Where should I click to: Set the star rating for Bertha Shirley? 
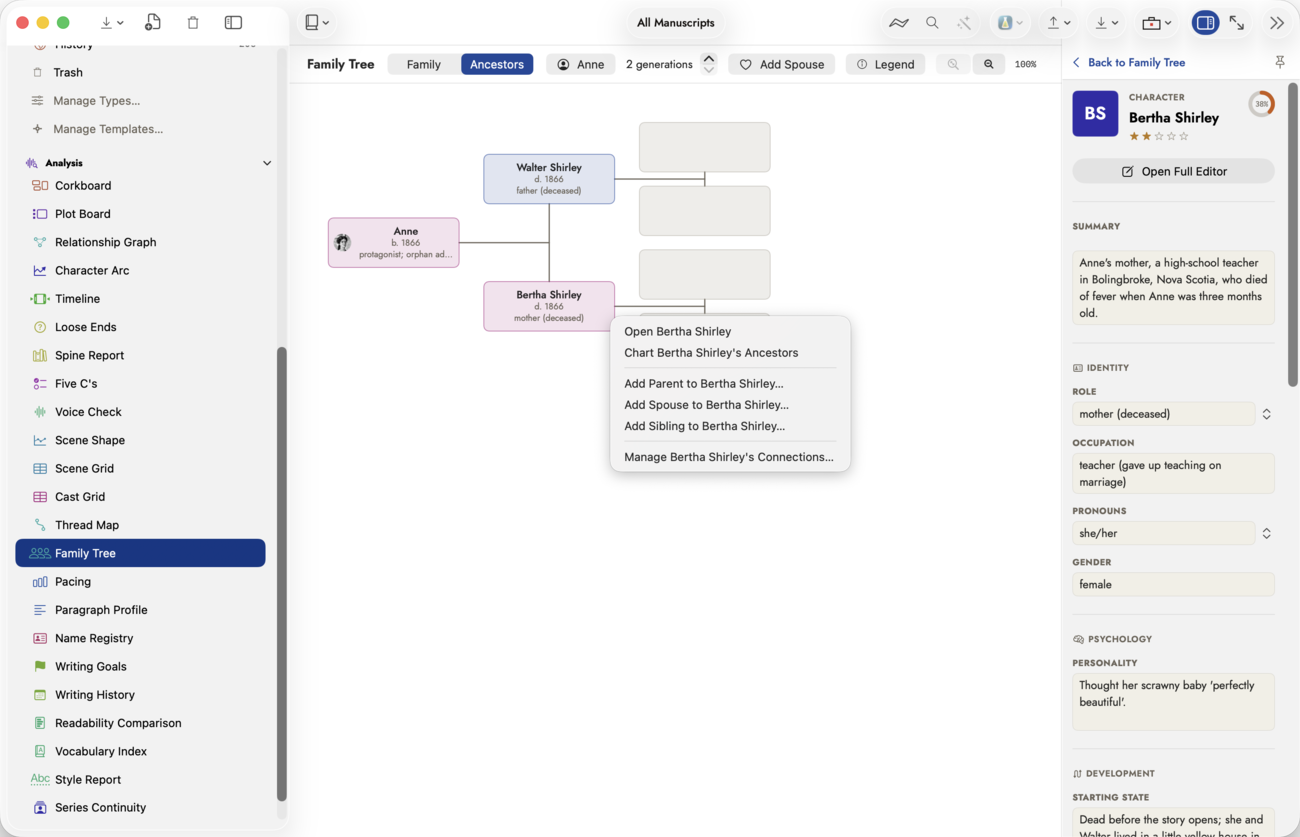click(1159, 136)
